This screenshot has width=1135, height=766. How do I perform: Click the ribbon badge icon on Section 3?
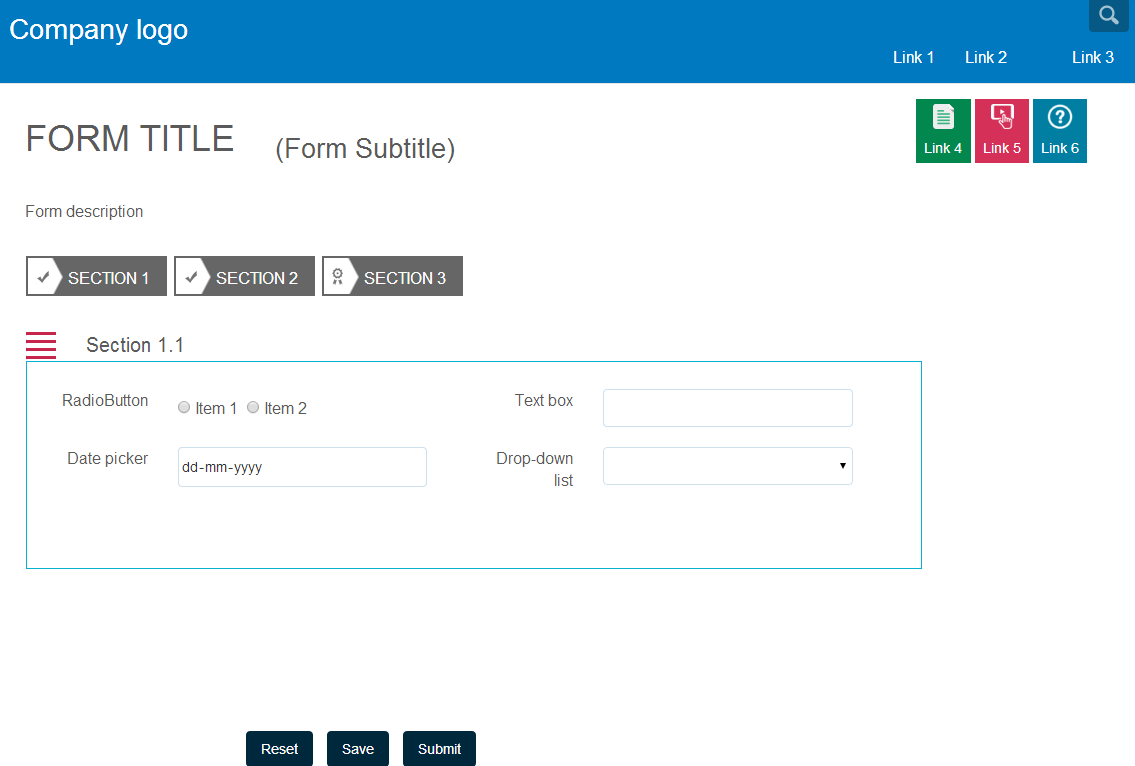337,277
